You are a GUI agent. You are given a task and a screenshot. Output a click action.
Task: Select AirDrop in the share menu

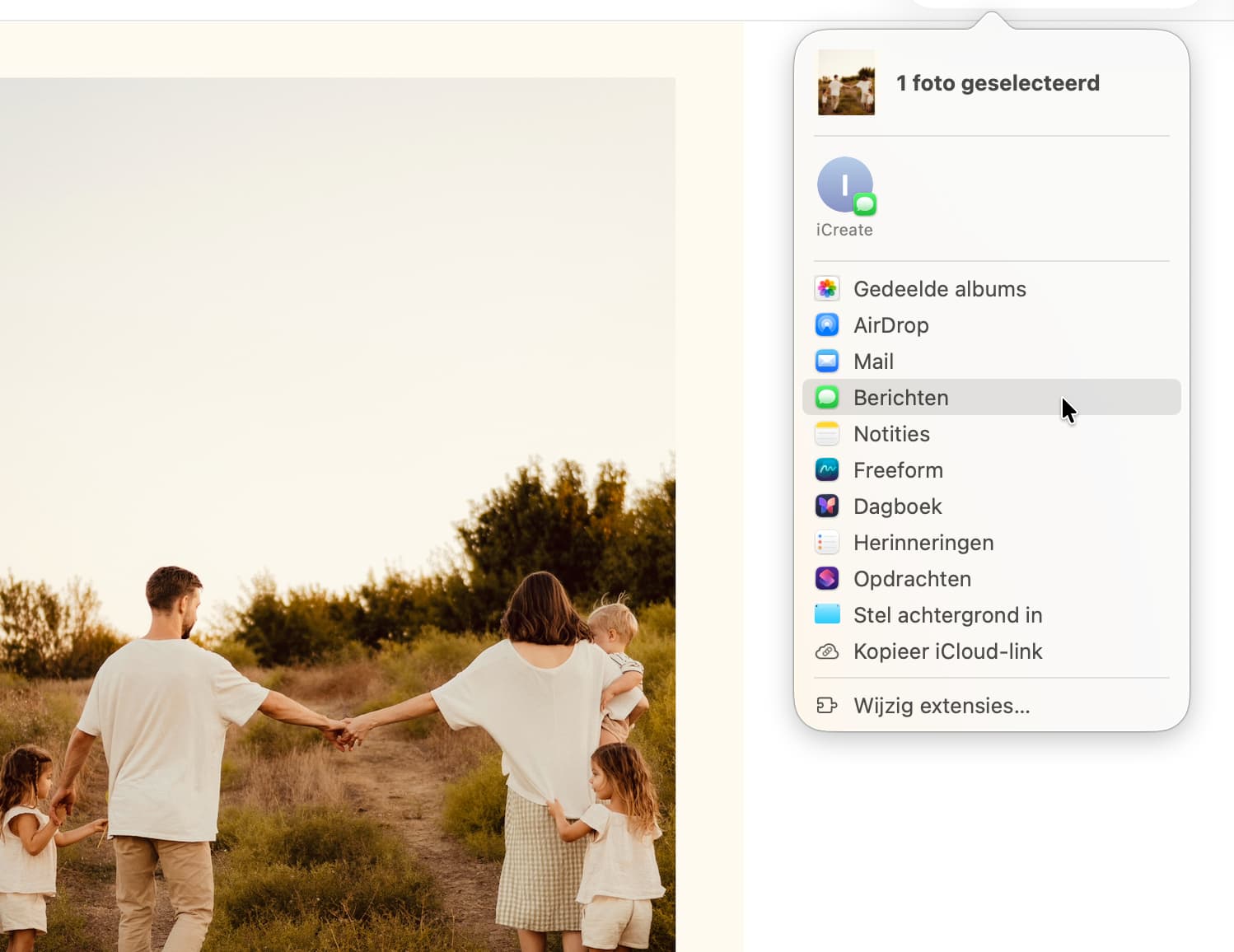tap(992, 325)
